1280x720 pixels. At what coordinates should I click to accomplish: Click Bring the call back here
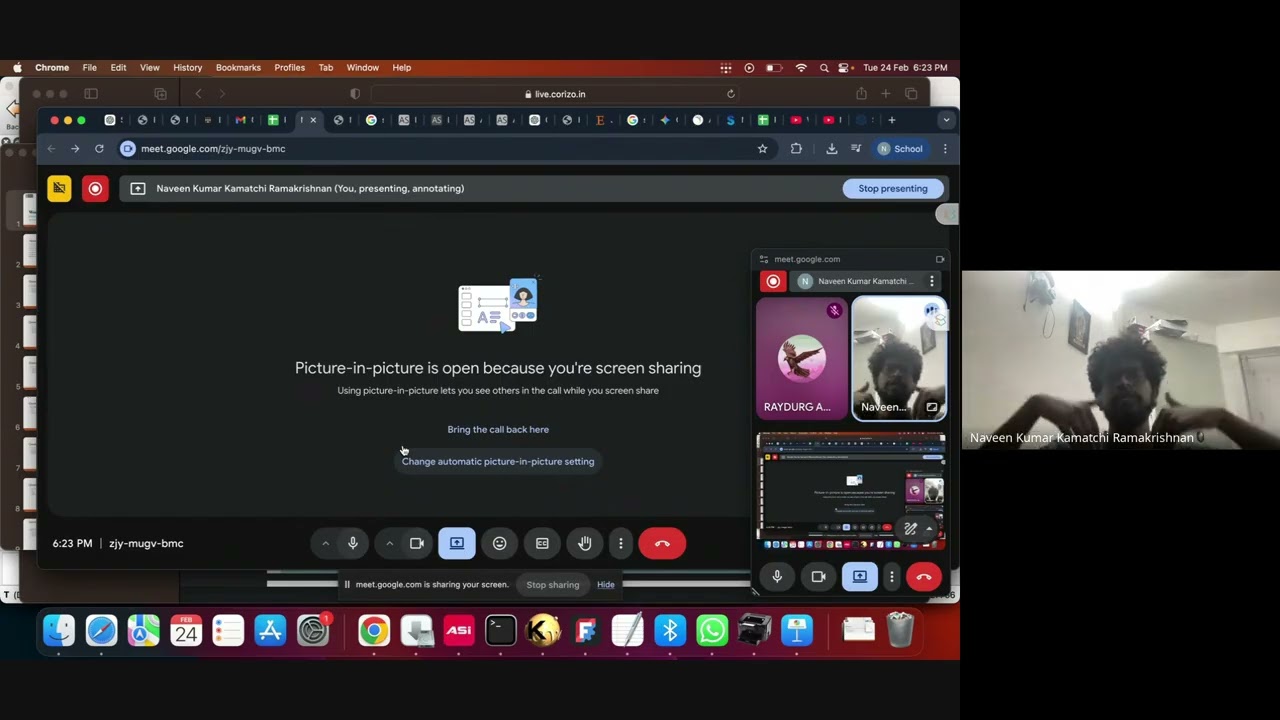[x=498, y=429]
